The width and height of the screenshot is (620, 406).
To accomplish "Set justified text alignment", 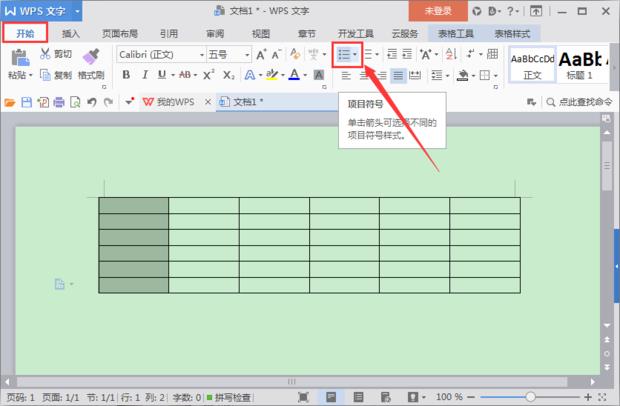I will (398, 75).
